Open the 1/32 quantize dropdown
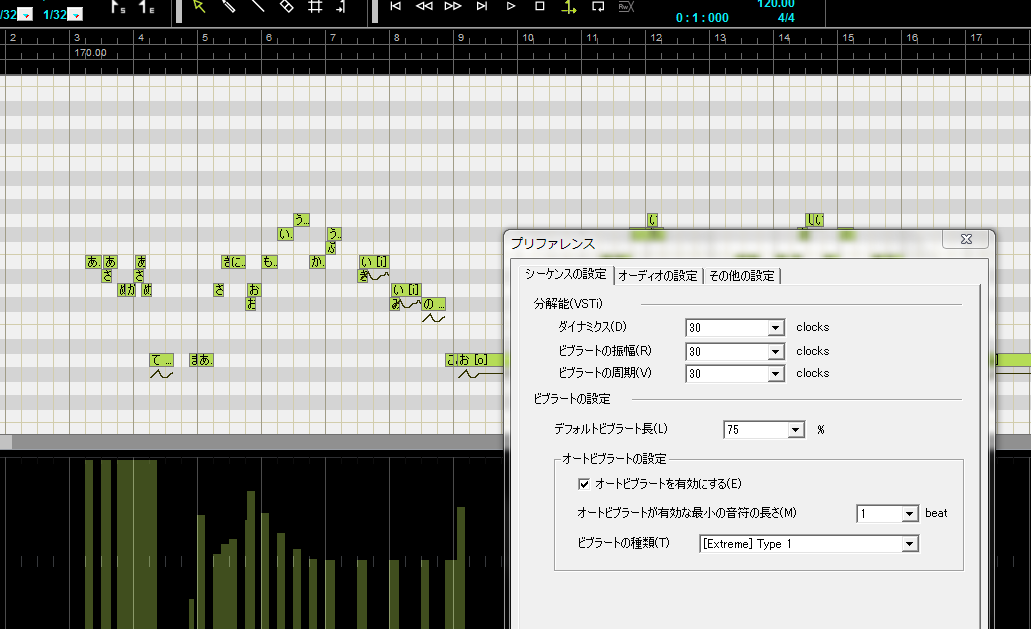 pyautogui.click(x=76, y=14)
